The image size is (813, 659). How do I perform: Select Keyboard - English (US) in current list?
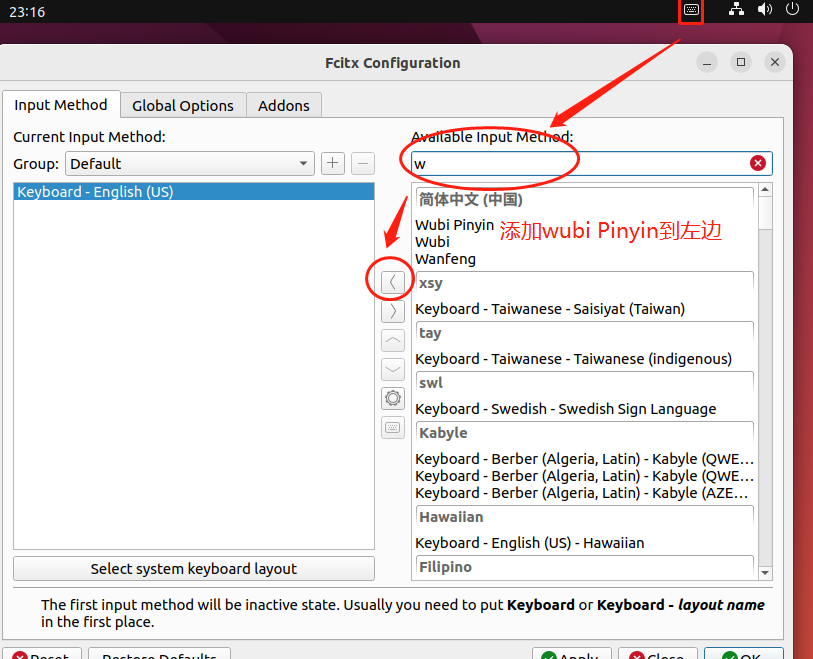[x=194, y=192]
